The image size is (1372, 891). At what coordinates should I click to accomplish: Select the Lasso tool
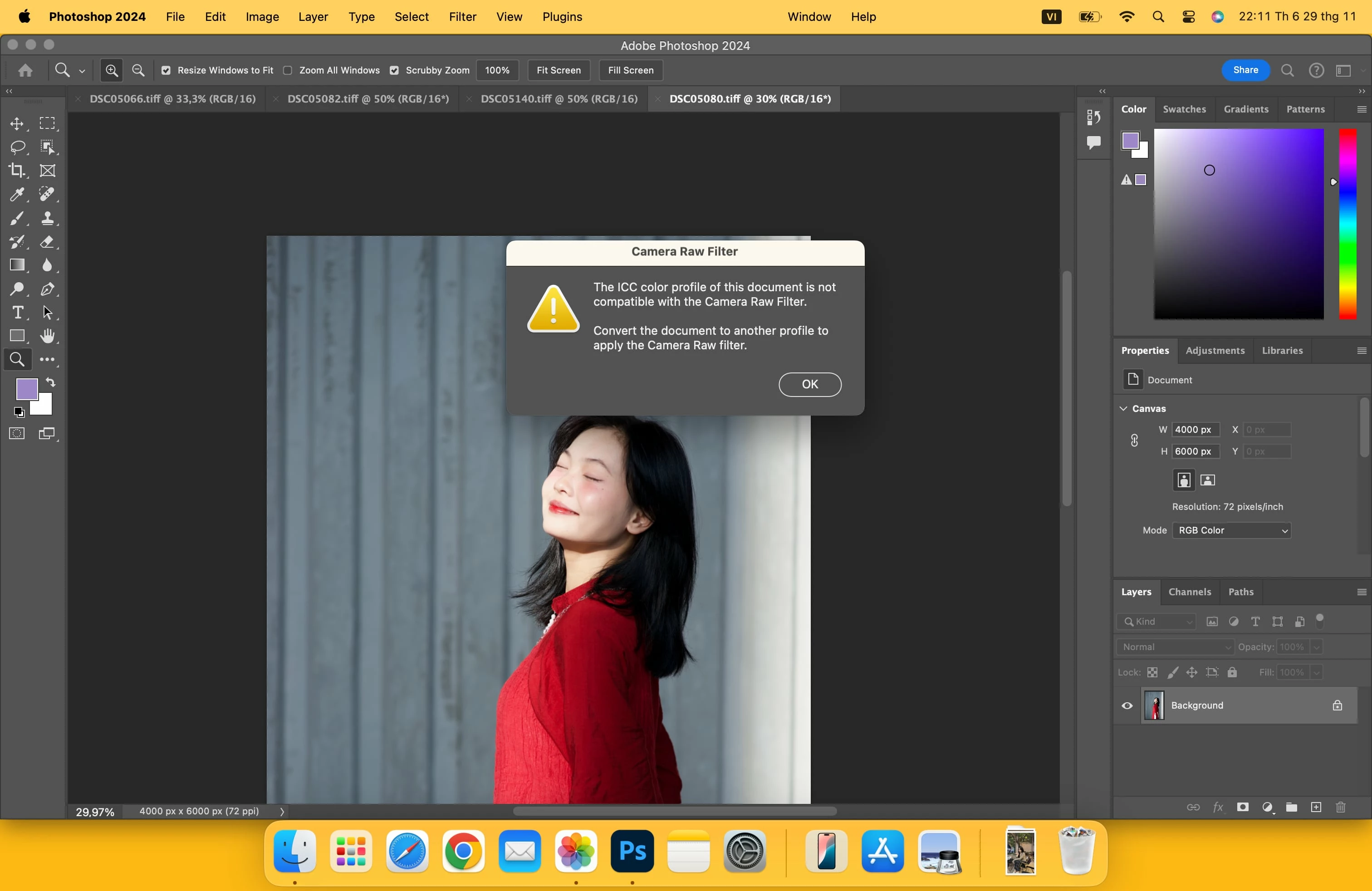17,147
